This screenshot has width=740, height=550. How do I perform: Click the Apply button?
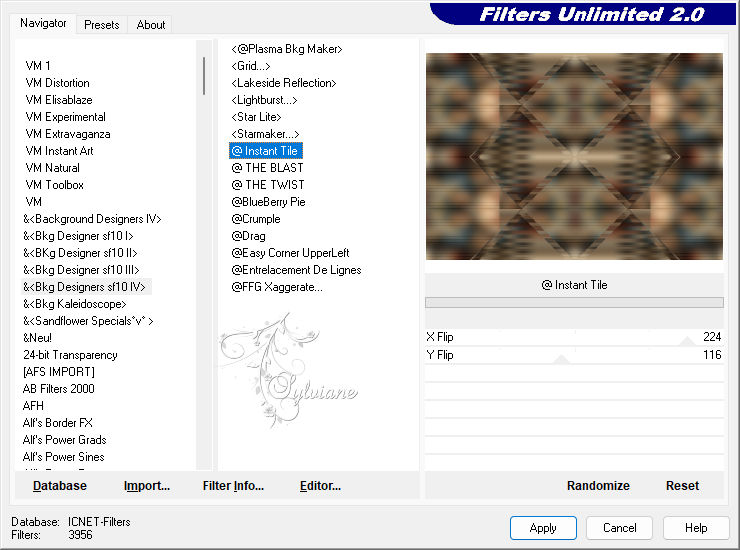tap(543, 527)
